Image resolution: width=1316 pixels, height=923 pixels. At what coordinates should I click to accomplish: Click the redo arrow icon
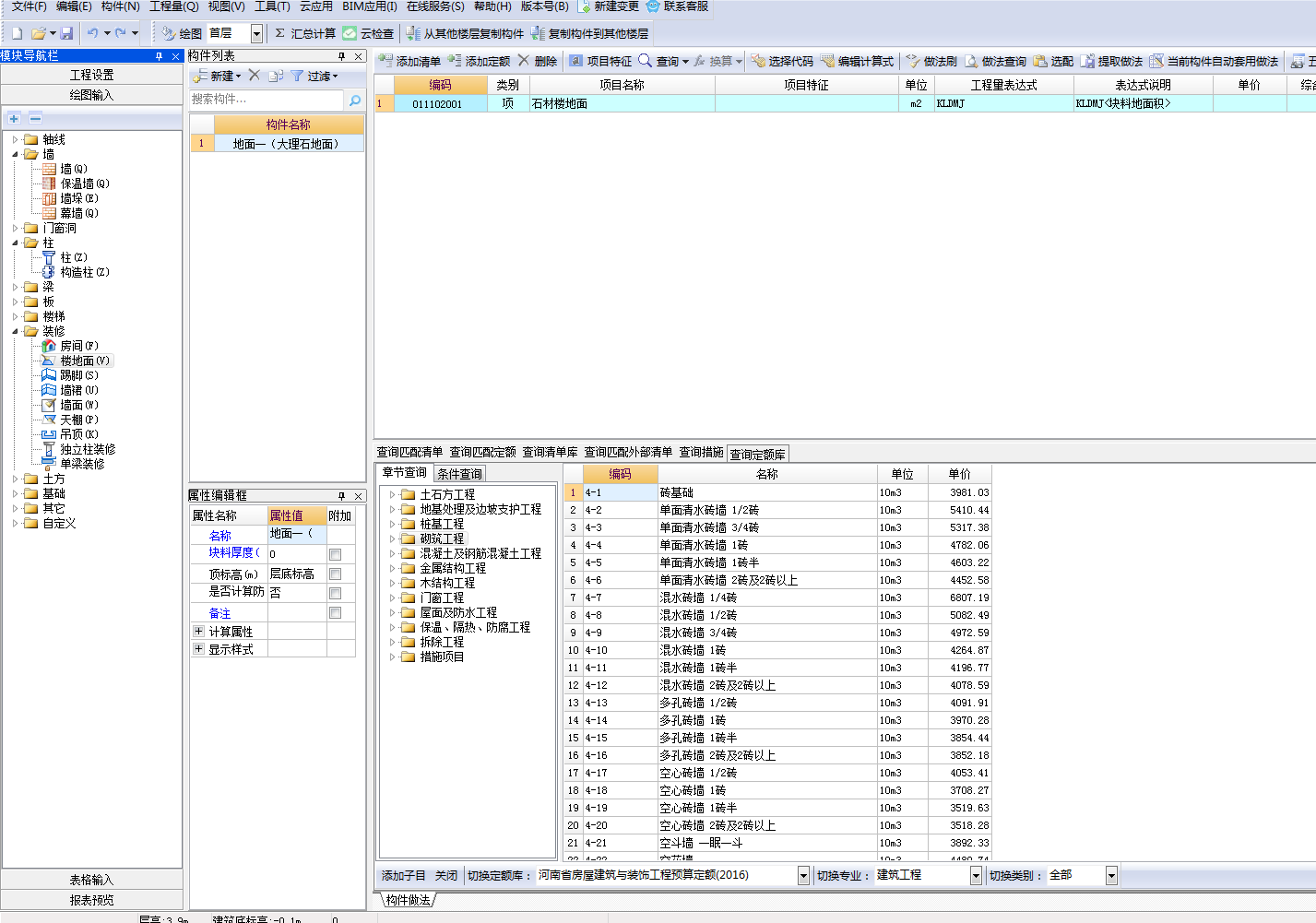(120, 33)
